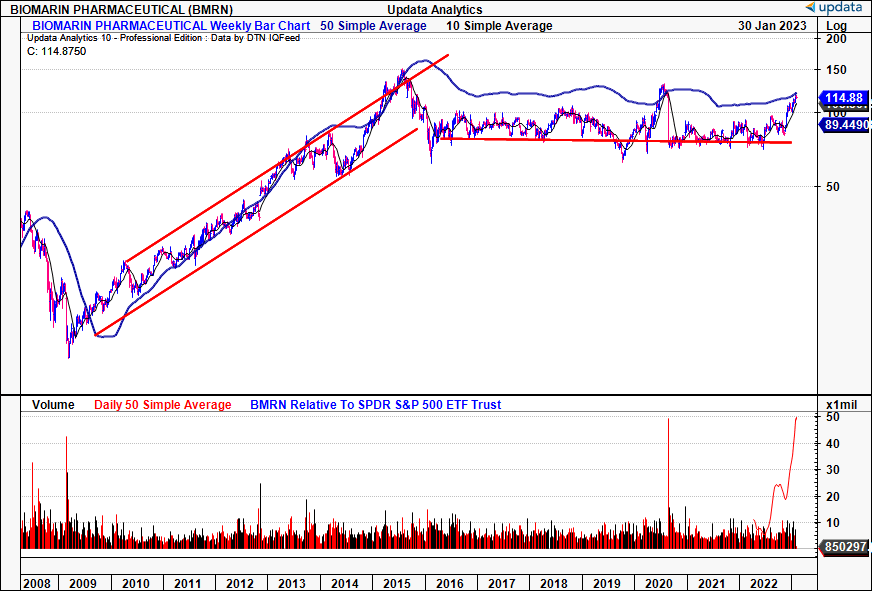Click the red horizontal support line
872x591 pixels.
[x=616, y=141]
